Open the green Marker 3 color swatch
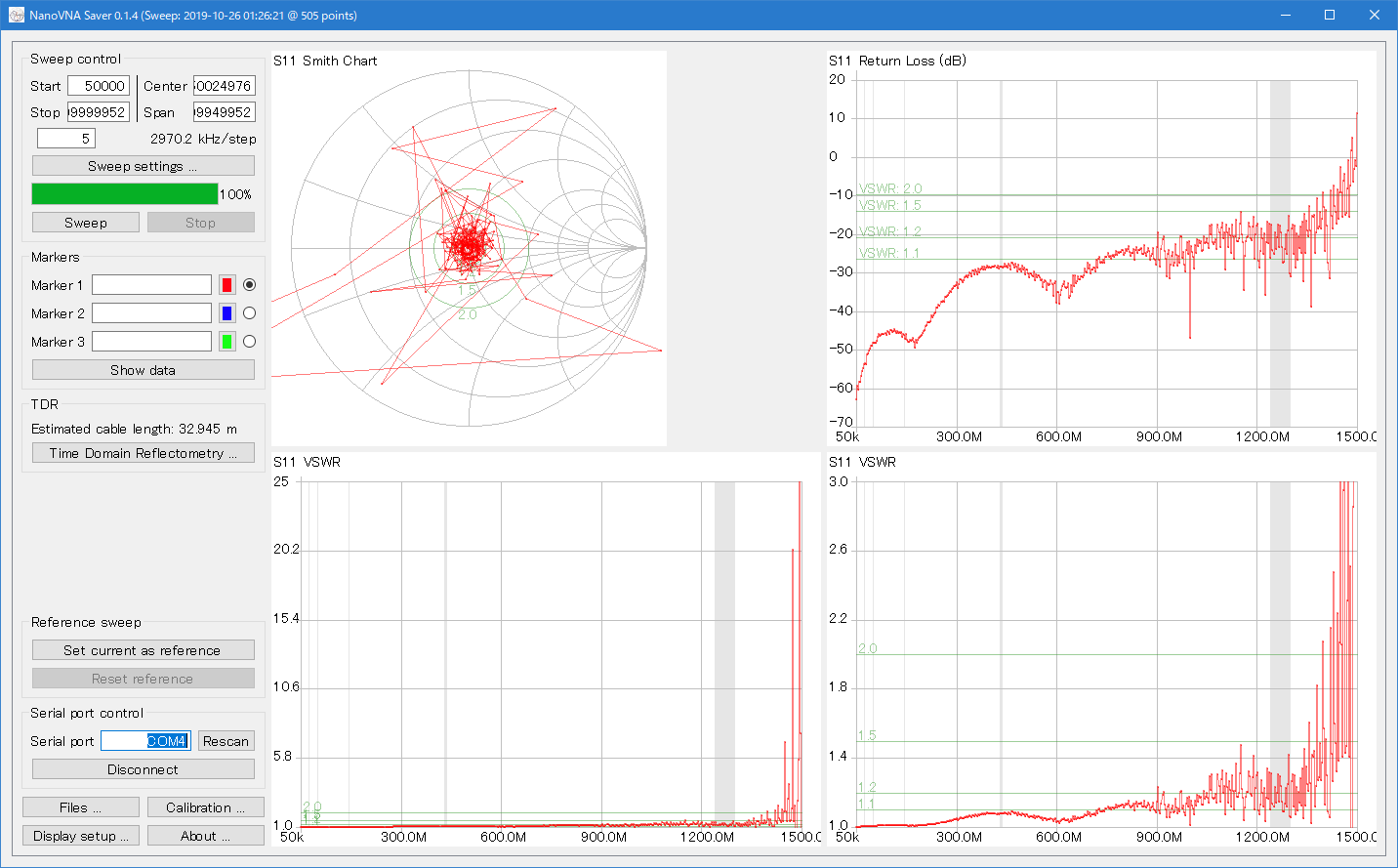 [x=226, y=342]
